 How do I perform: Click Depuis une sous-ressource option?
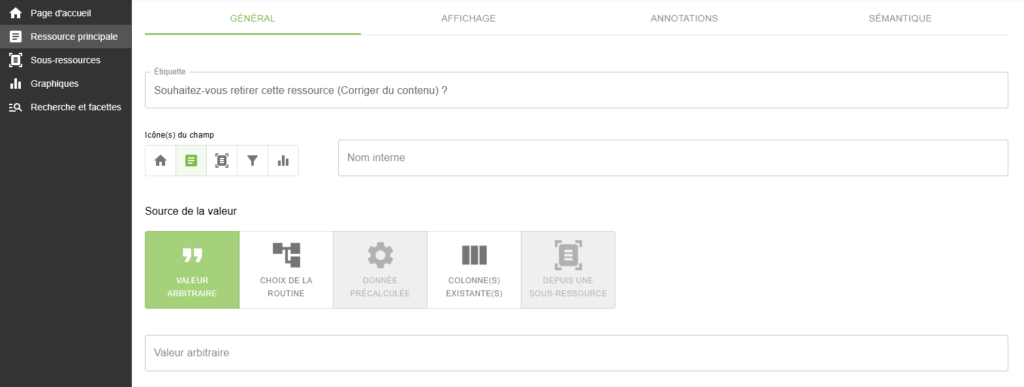coord(568,270)
